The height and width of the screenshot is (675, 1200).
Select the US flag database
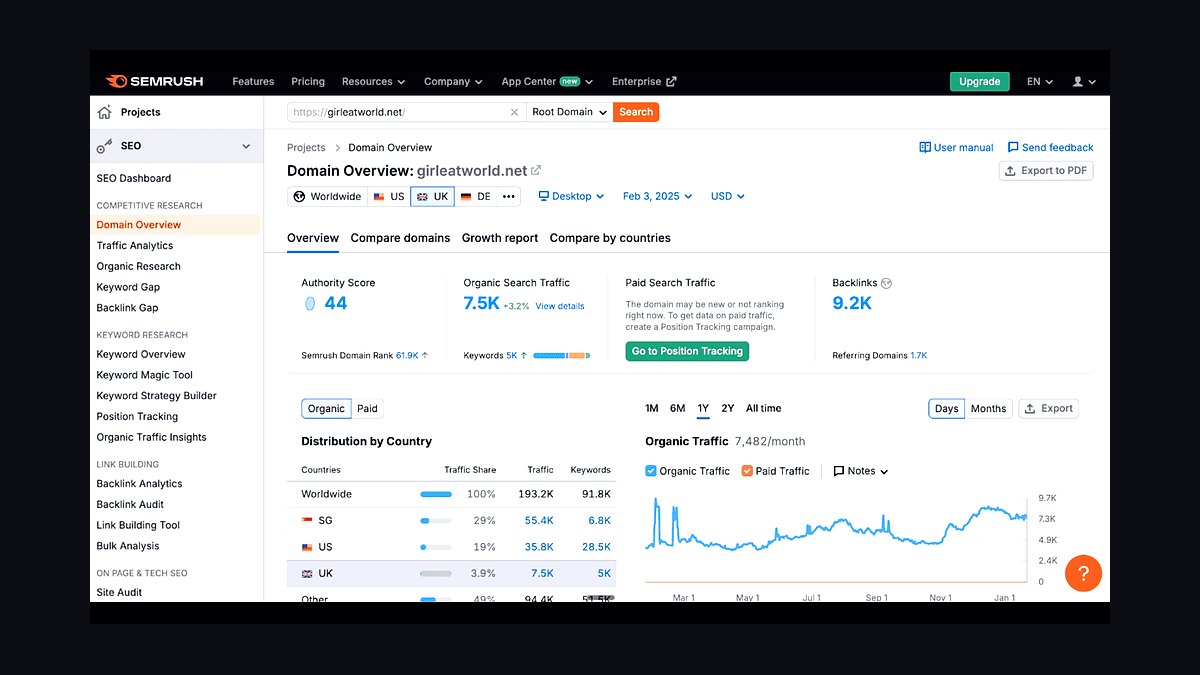(x=388, y=196)
